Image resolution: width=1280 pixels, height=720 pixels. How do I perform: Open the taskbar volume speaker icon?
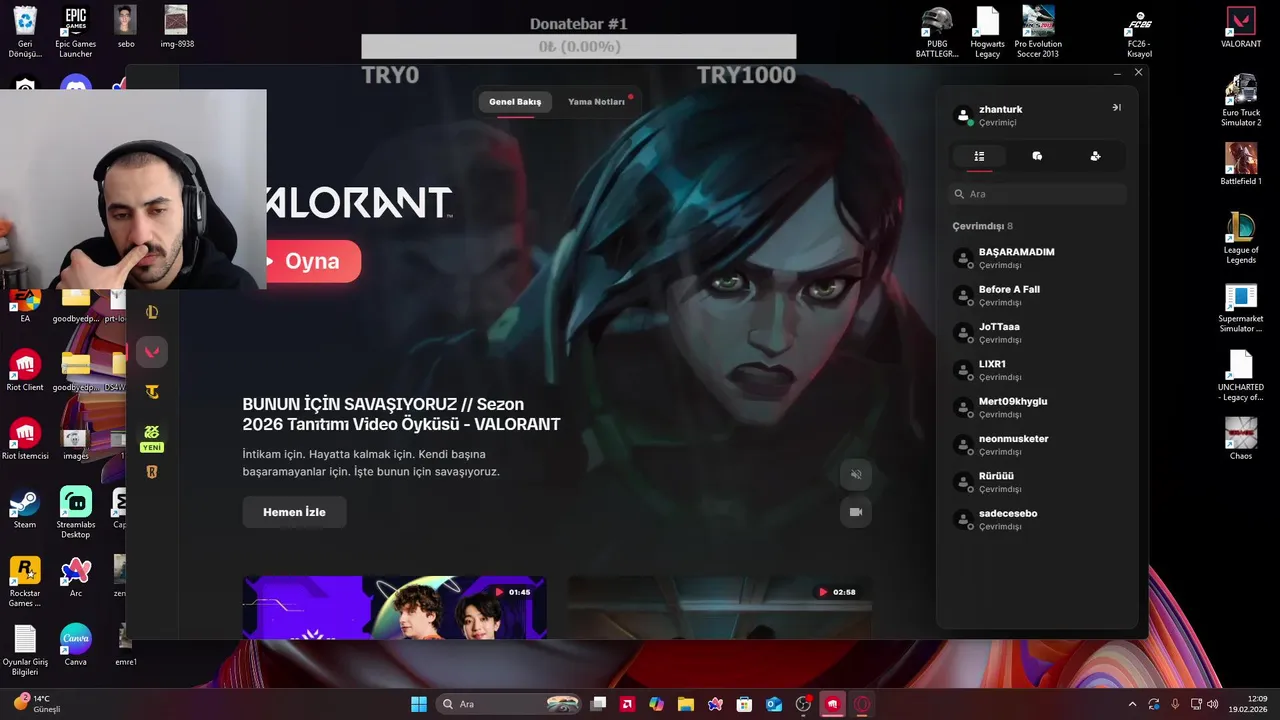[x=1212, y=704]
